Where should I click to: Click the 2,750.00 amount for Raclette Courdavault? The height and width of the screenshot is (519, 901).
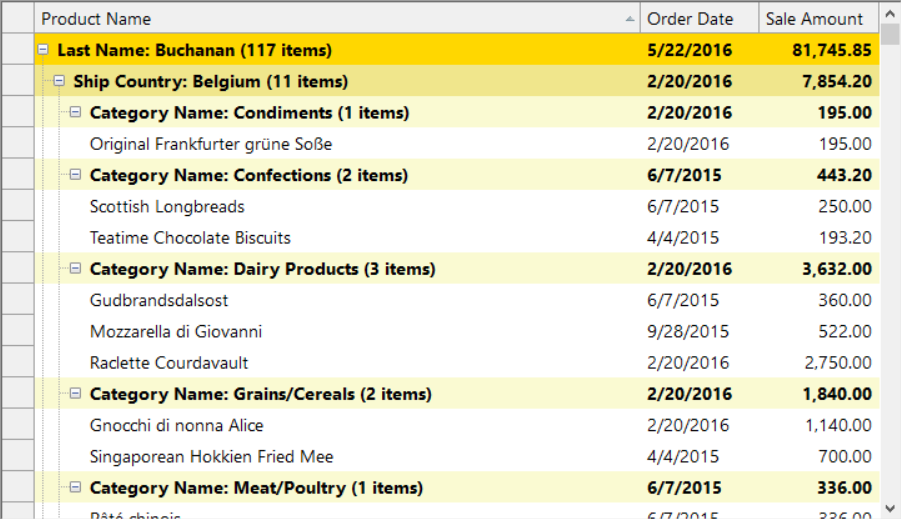(x=838, y=363)
